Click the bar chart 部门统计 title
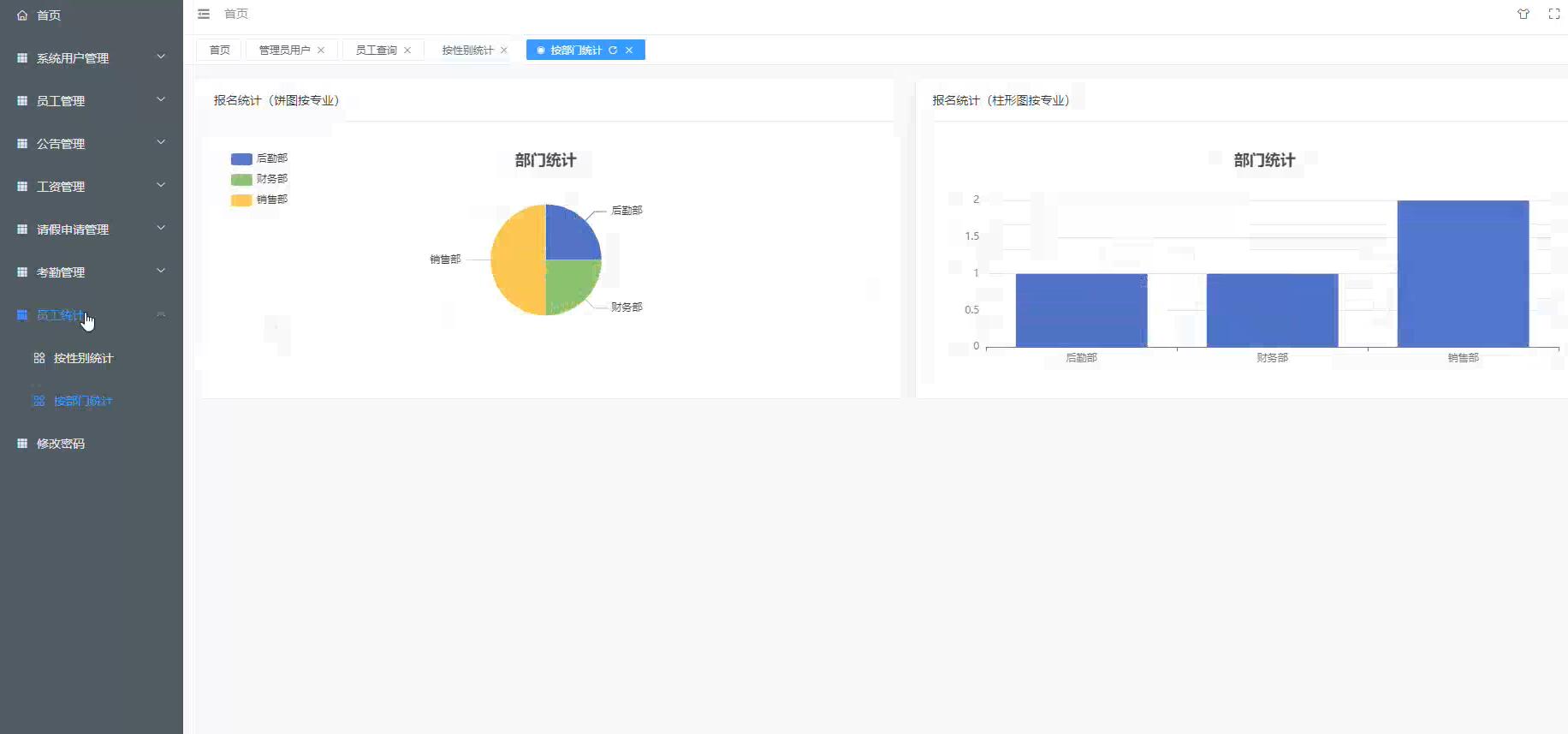Image resolution: width=1568 pixels, height=734 pixels. coord(1264,160)
